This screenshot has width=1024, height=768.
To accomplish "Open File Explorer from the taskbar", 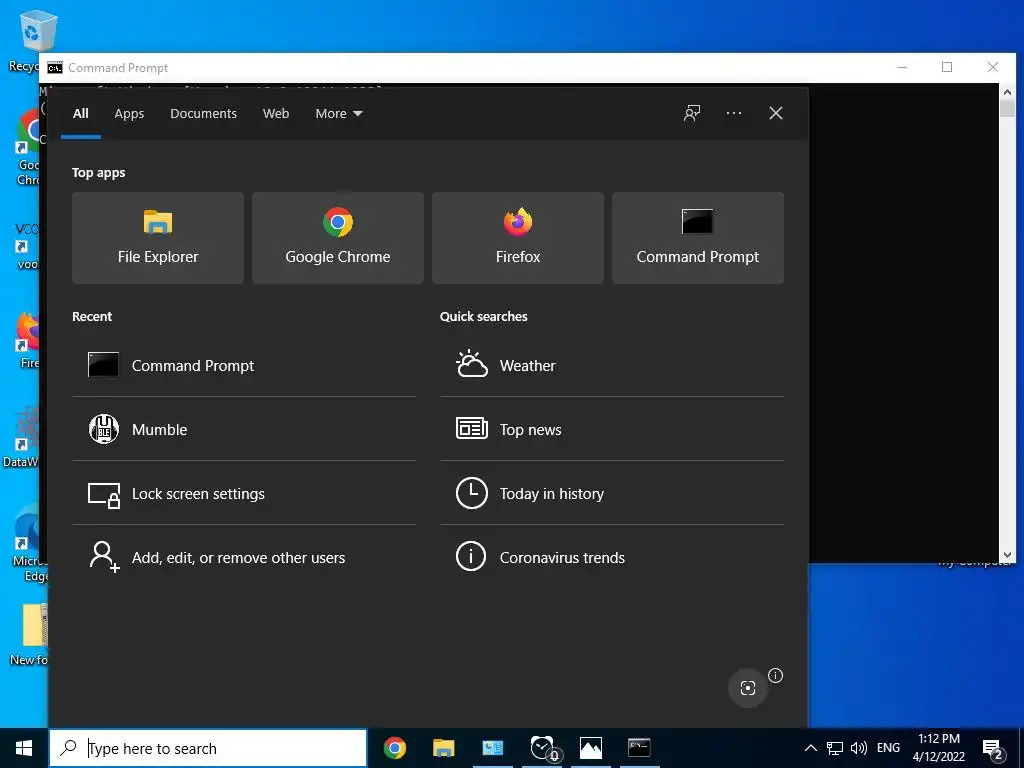I will (x=443, y=748).
